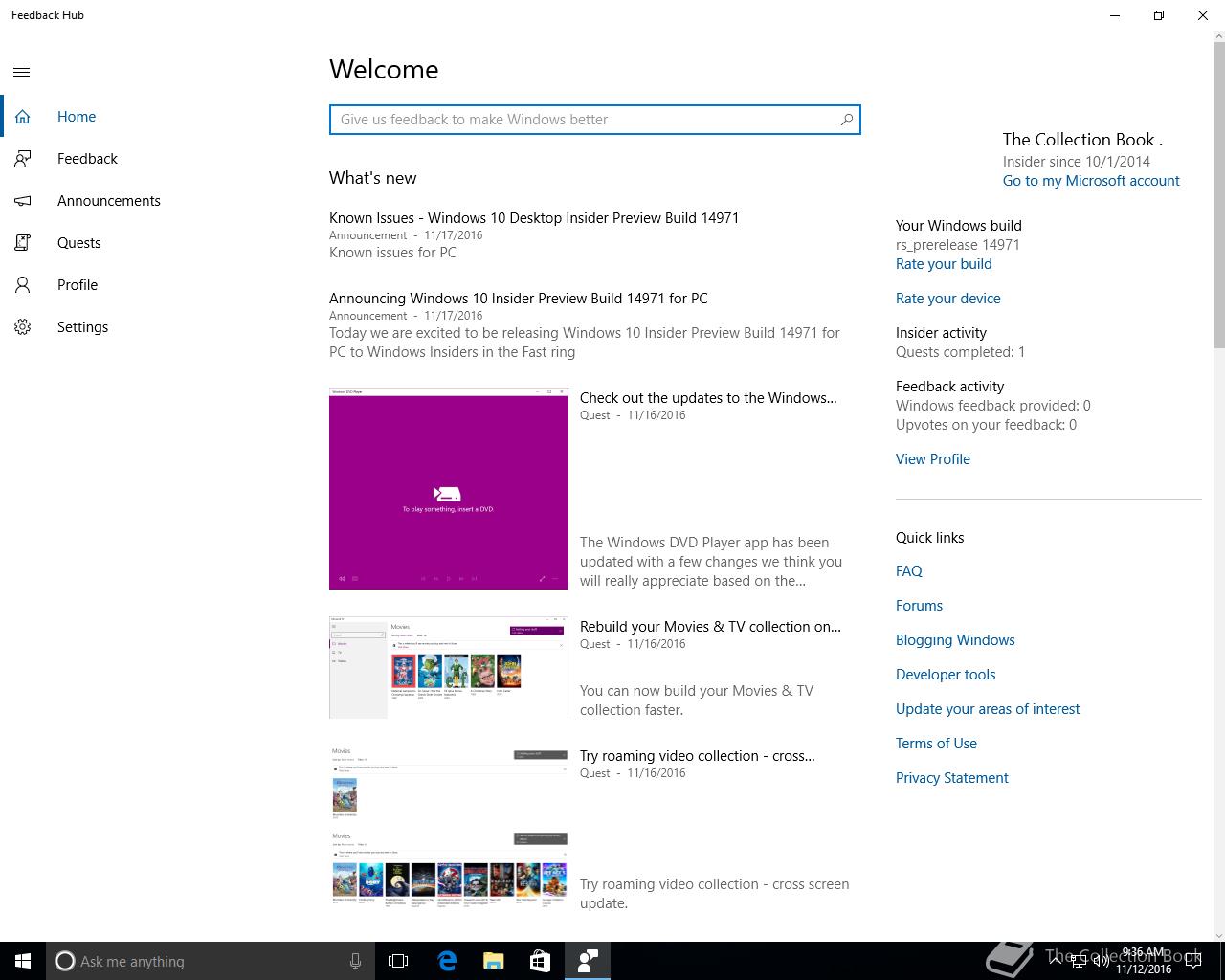Open the Forums quick link
This screenshot has height=980, width=1225.
click(919, 606)
